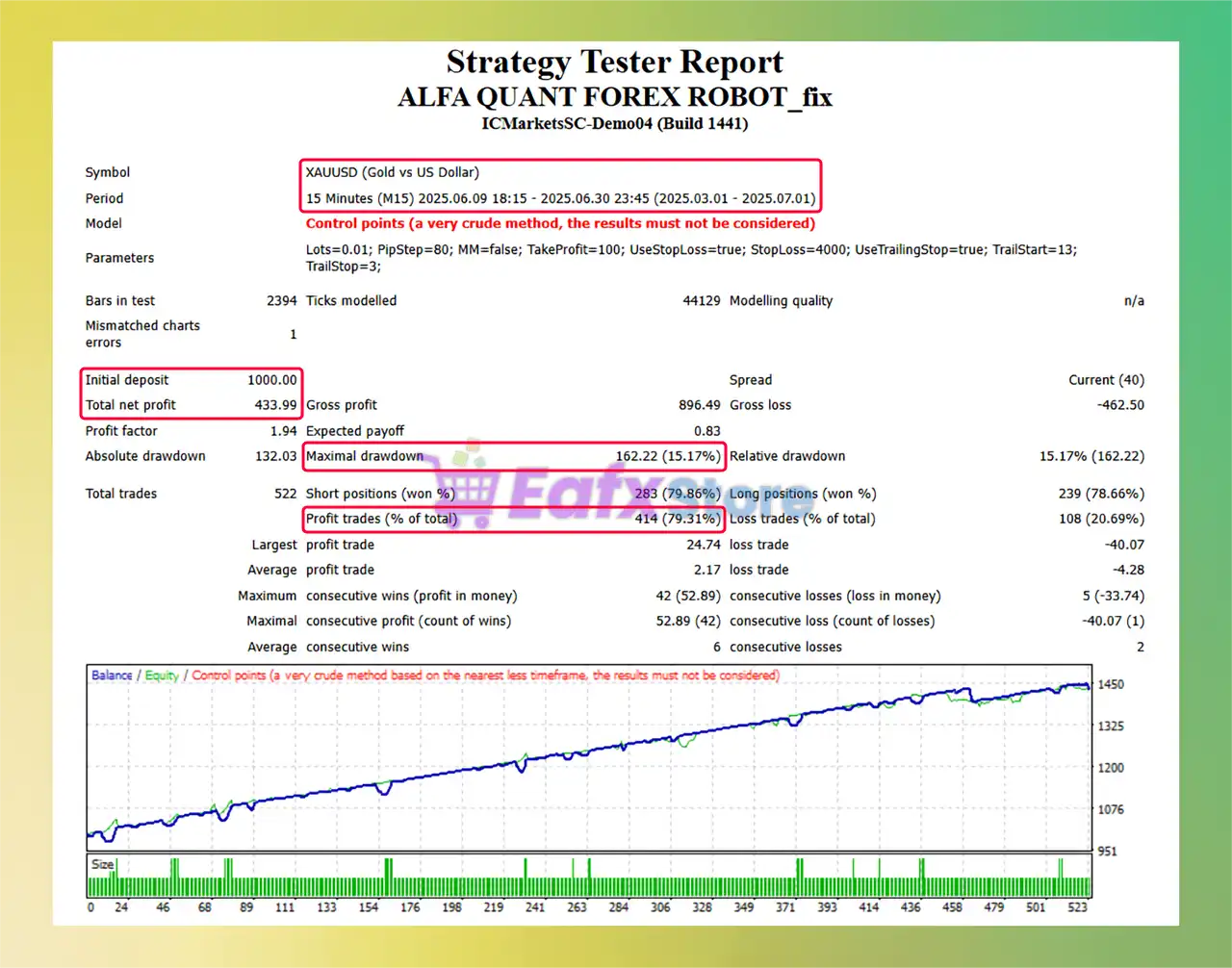This screenshot has height=968, width=1232.
Task: Click the 'Ticks modelled' value 44129
Action: tap(701, 301)
